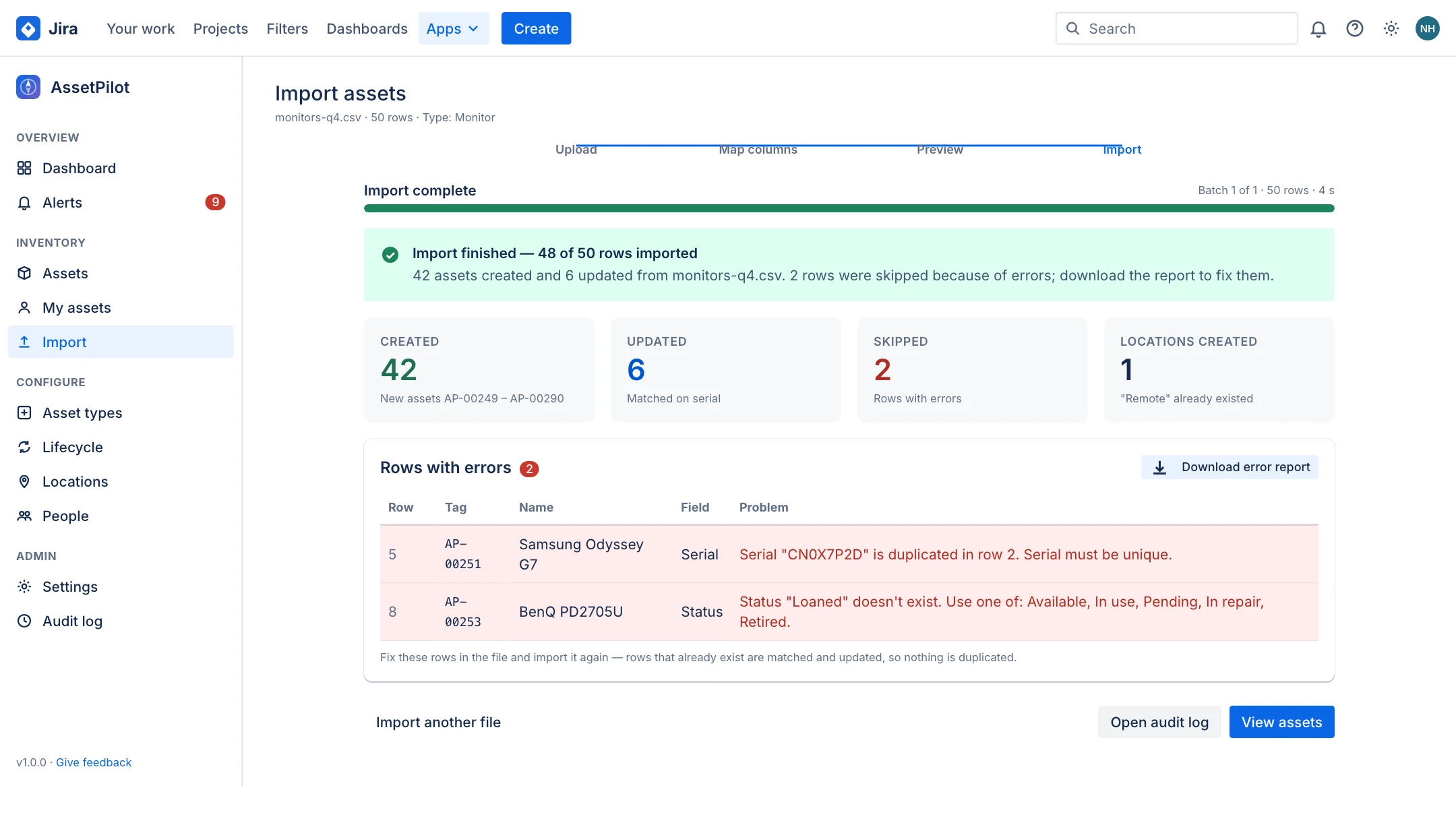Open Projects in top navigation

(220, 28)
